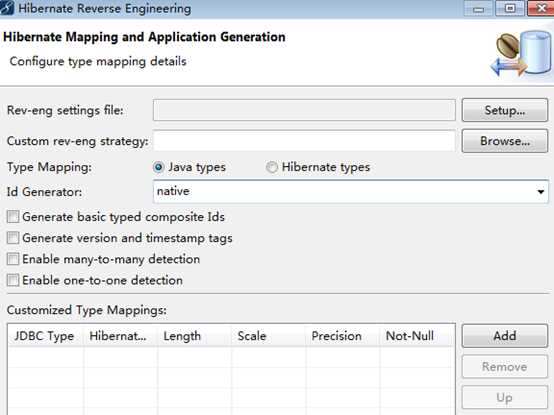
Task: Click the database wizard banner image
Action: pyautogui.click(x=521, y=54)
